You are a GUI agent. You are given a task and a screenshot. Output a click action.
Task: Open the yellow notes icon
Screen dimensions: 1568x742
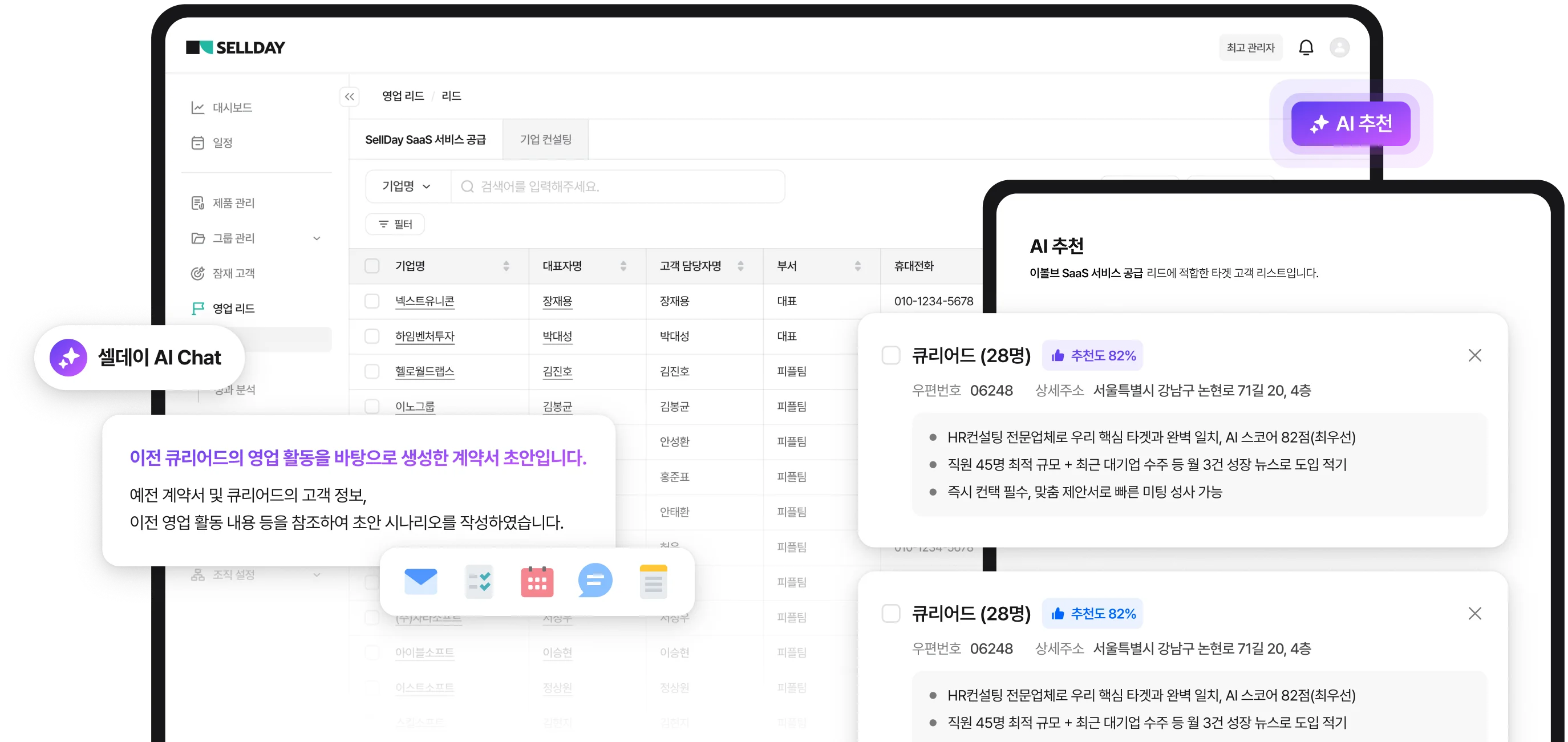[653, 581]
